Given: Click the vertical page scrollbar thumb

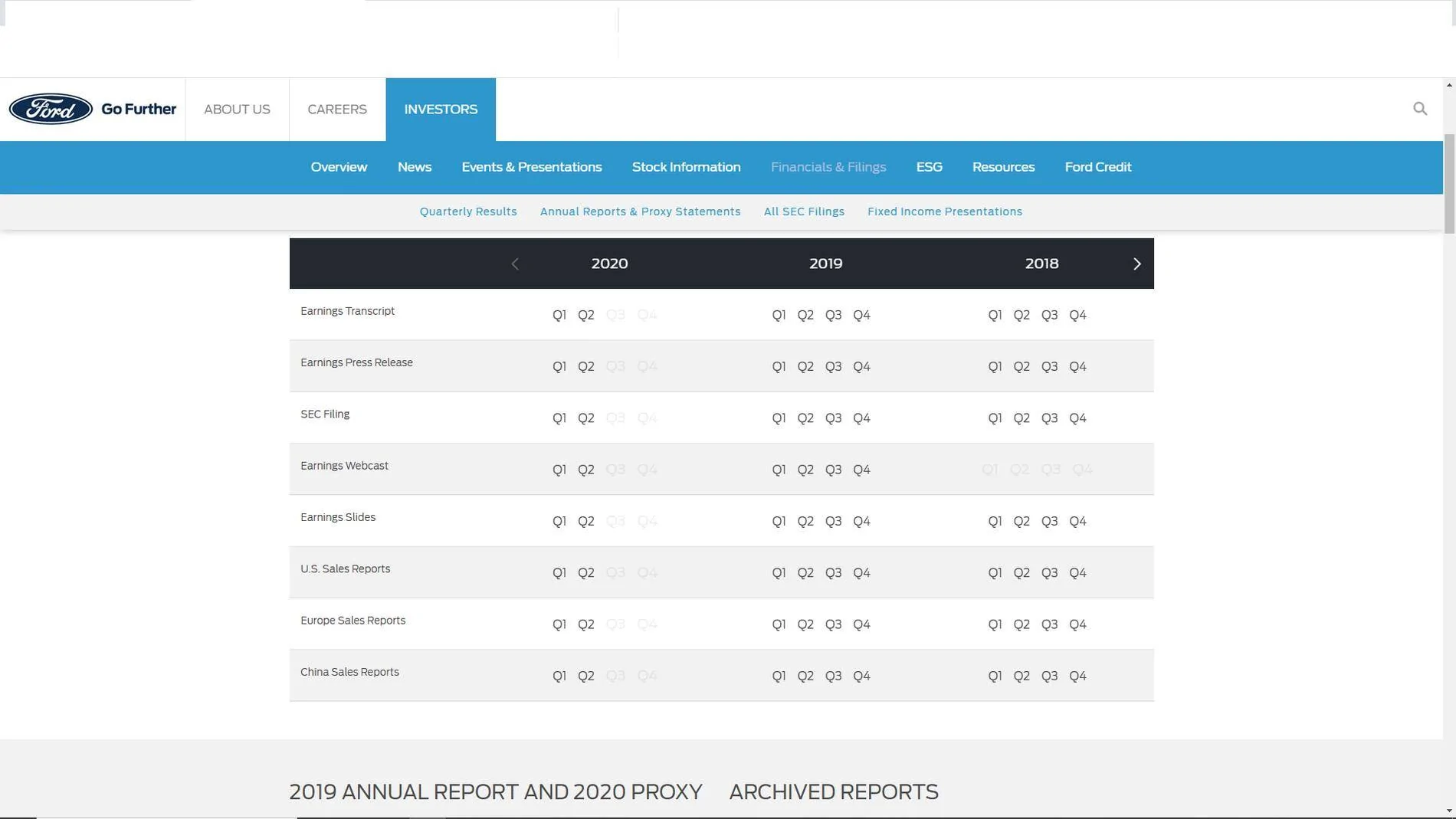Looking at the screenshot, I should tap(1449, 184).
